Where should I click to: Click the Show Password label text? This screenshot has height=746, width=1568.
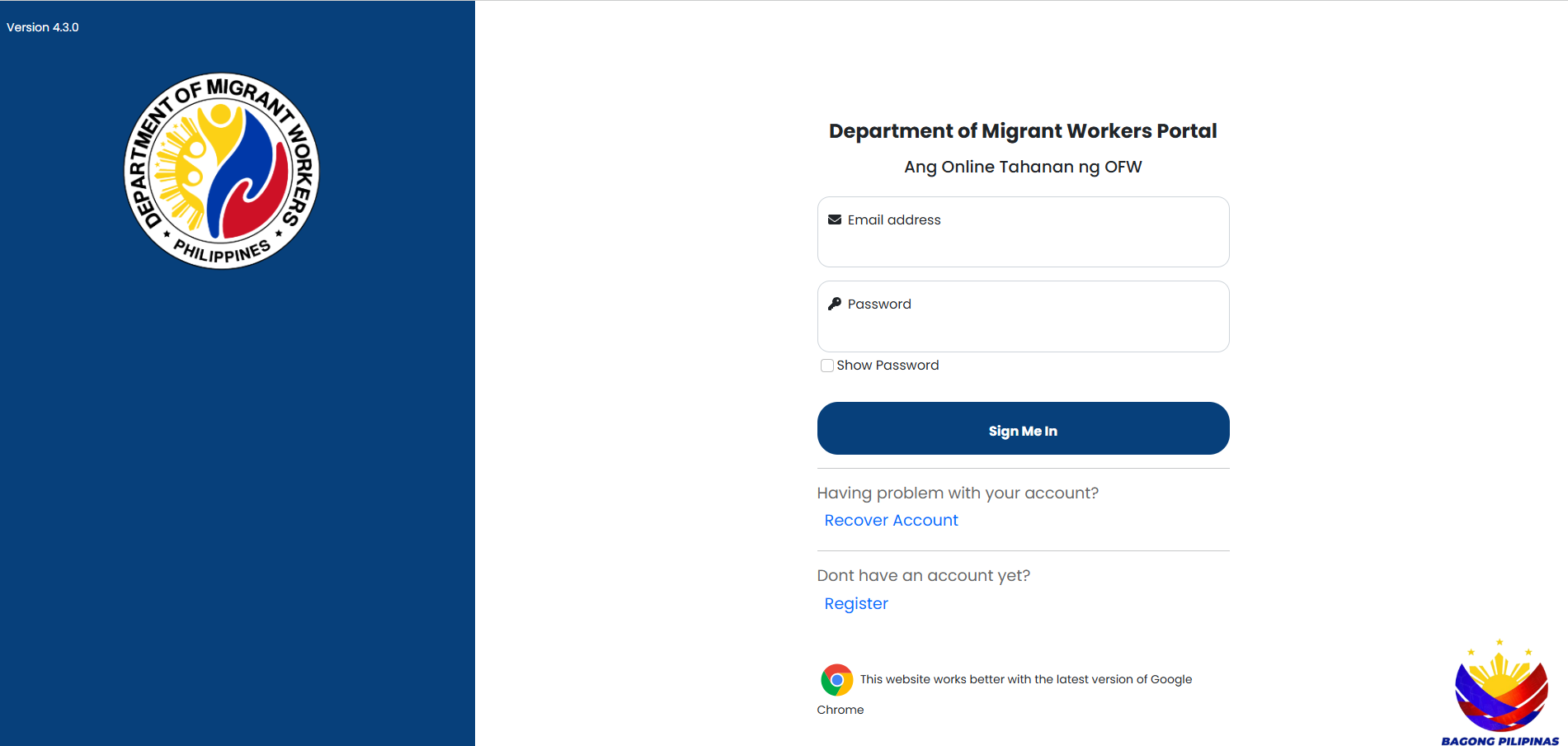click(888, 366)
